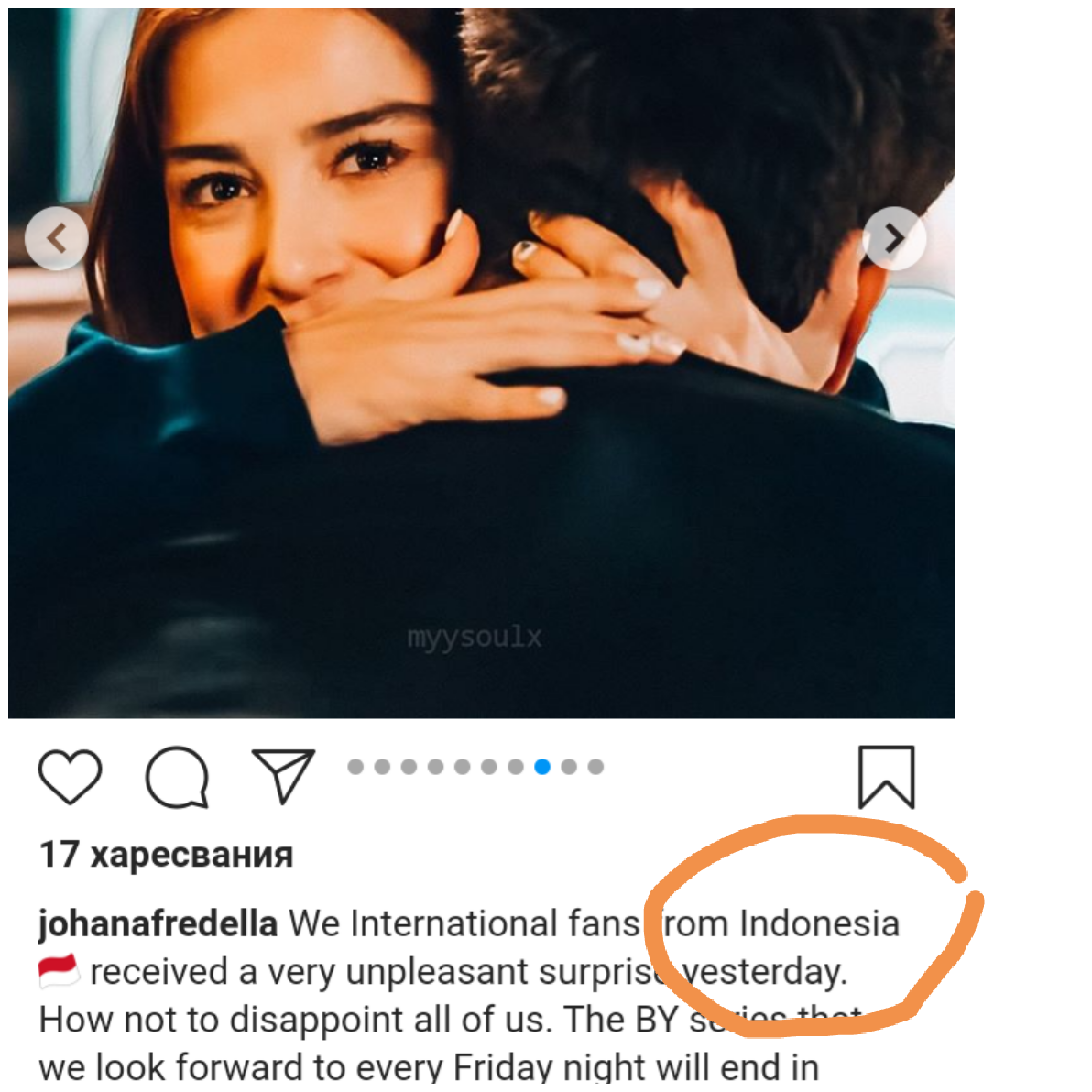
Task: Select the second carousel dot
Action: [382, 767]
